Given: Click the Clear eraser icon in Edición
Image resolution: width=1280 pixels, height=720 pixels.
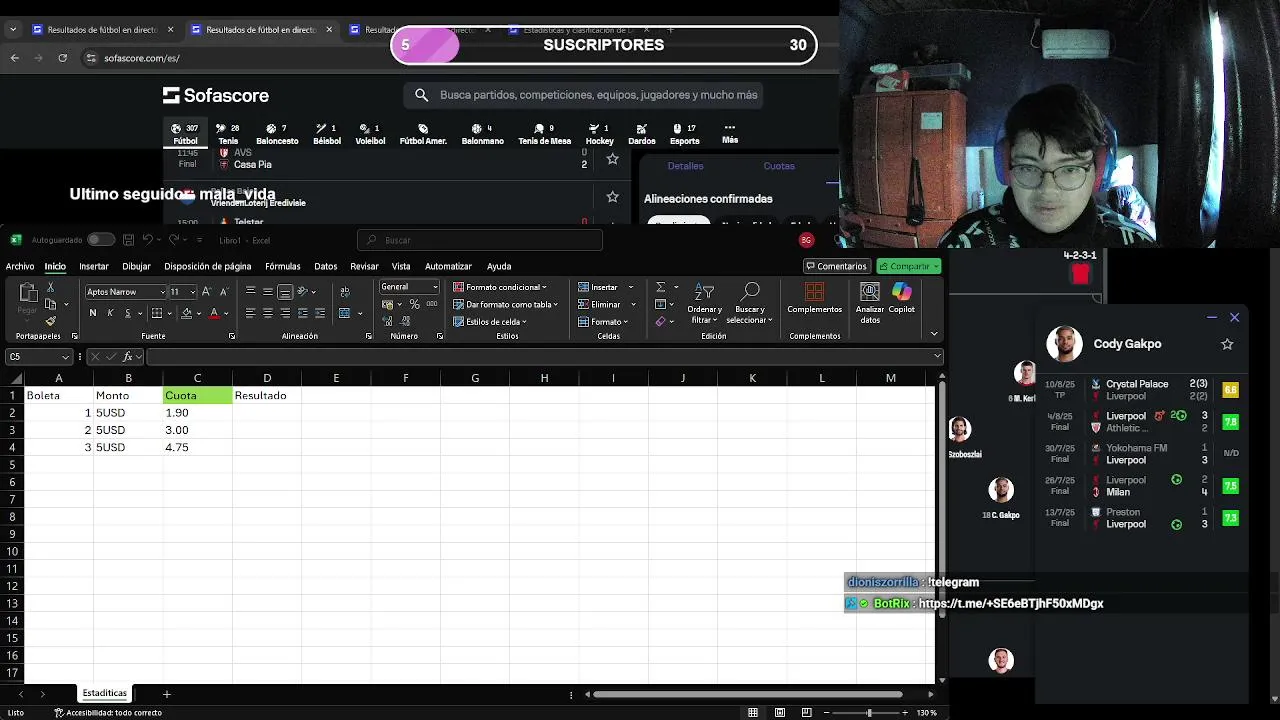Looking at the screenshot, I should [x=661, y=322].
